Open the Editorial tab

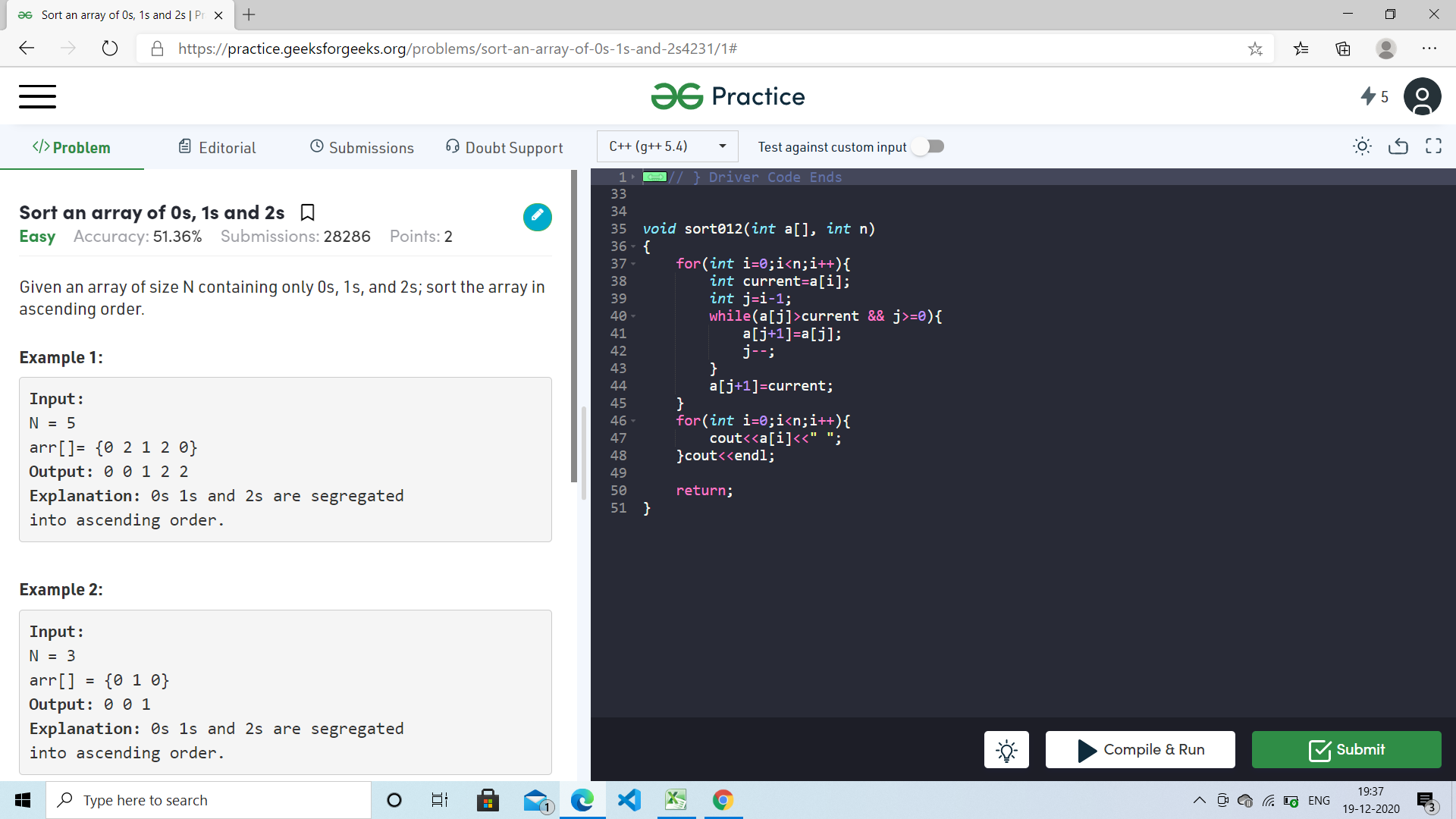(217, 148)
